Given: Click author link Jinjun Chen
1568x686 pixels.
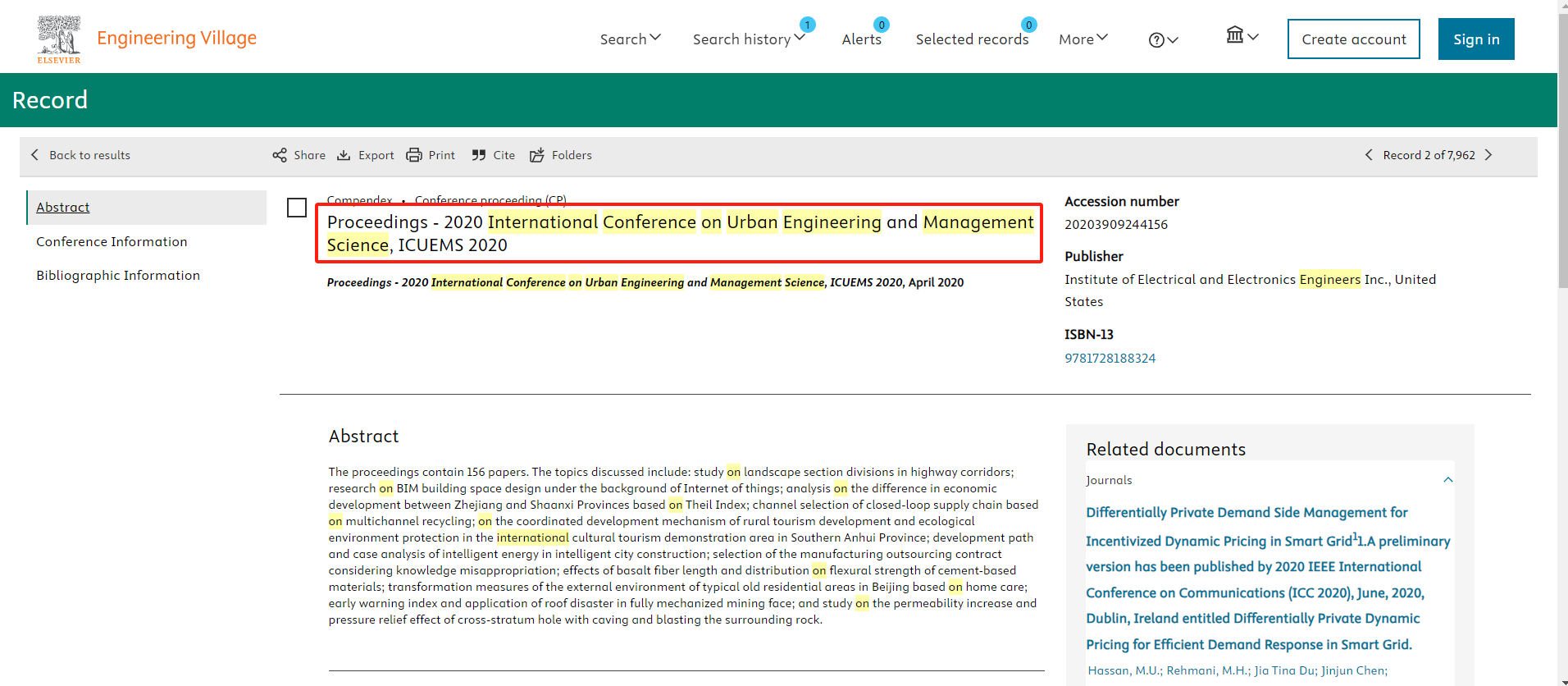Looking at the screenshot, I should pyautogui.click(x=1354, y=670).
